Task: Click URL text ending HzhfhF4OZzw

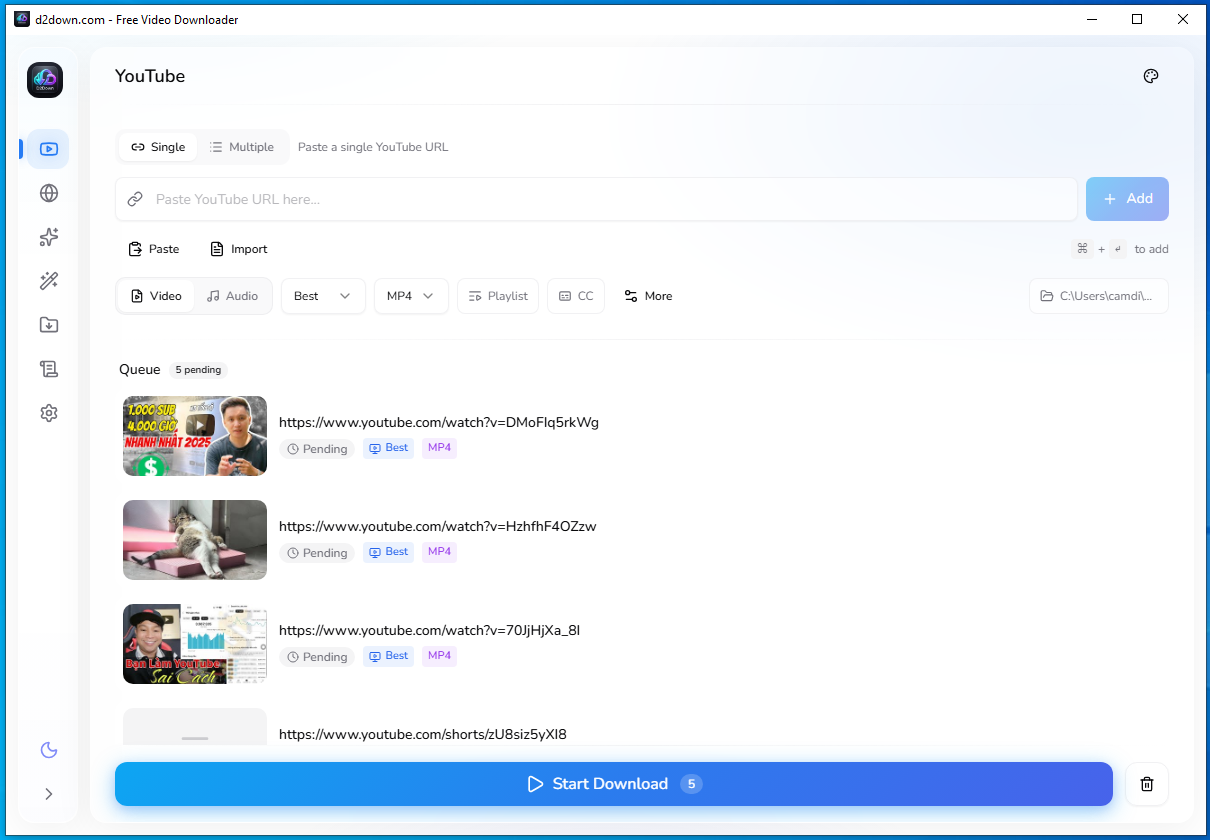Action: pyautogui.click(x=438, y=526)
